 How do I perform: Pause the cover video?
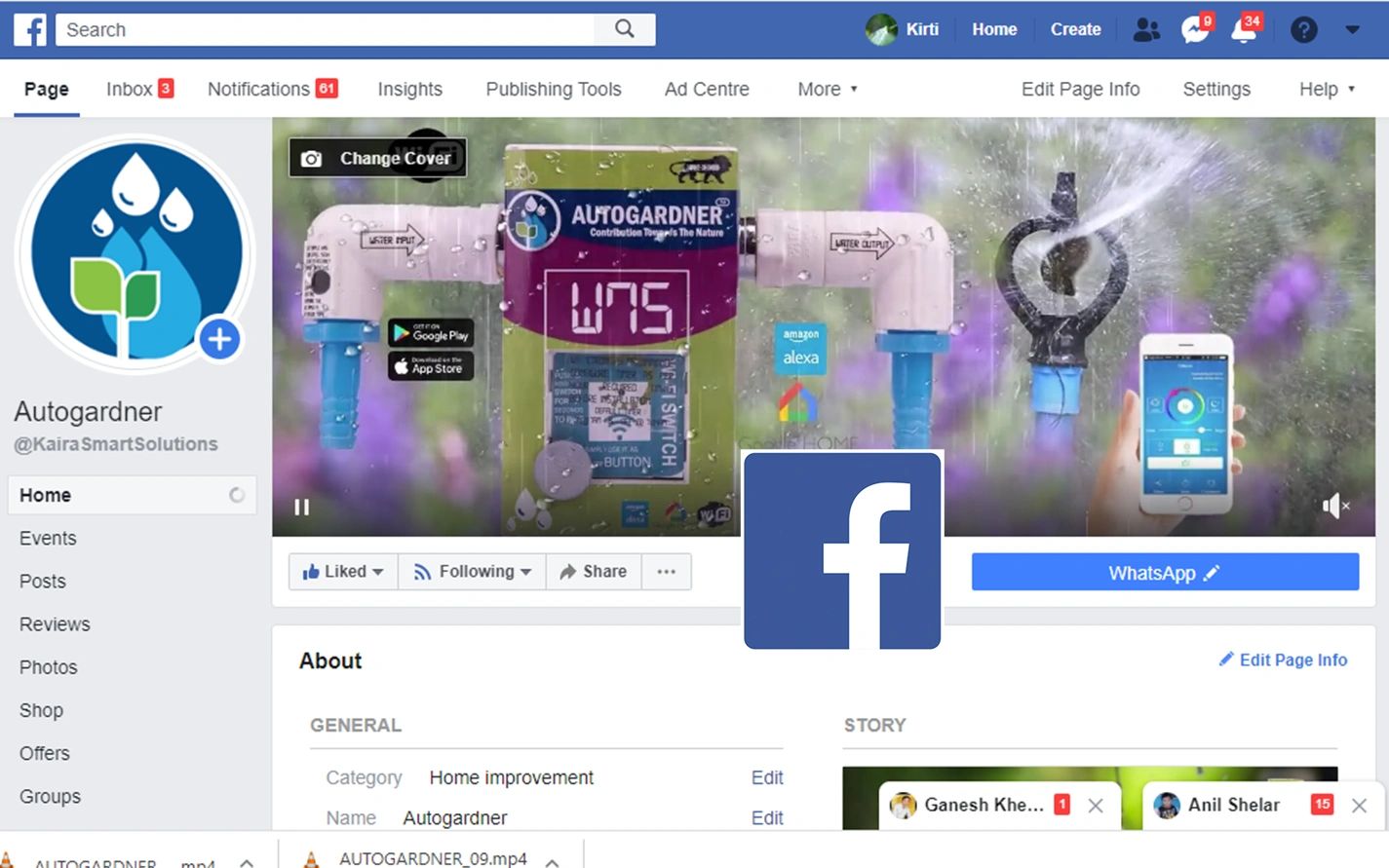tap(302, 507)
